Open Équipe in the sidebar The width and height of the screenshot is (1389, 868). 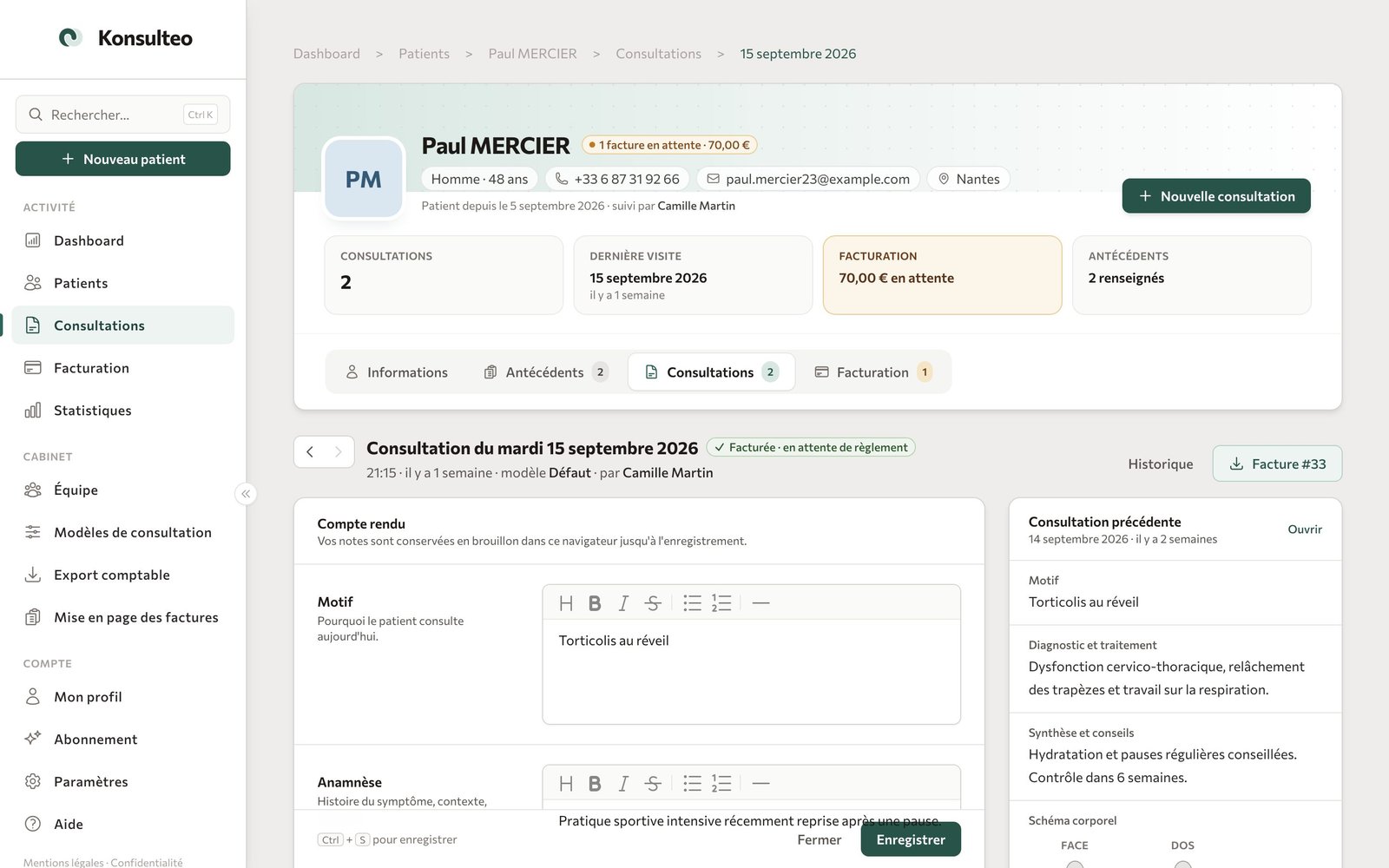pyautogui.click(x=123, y=490)
